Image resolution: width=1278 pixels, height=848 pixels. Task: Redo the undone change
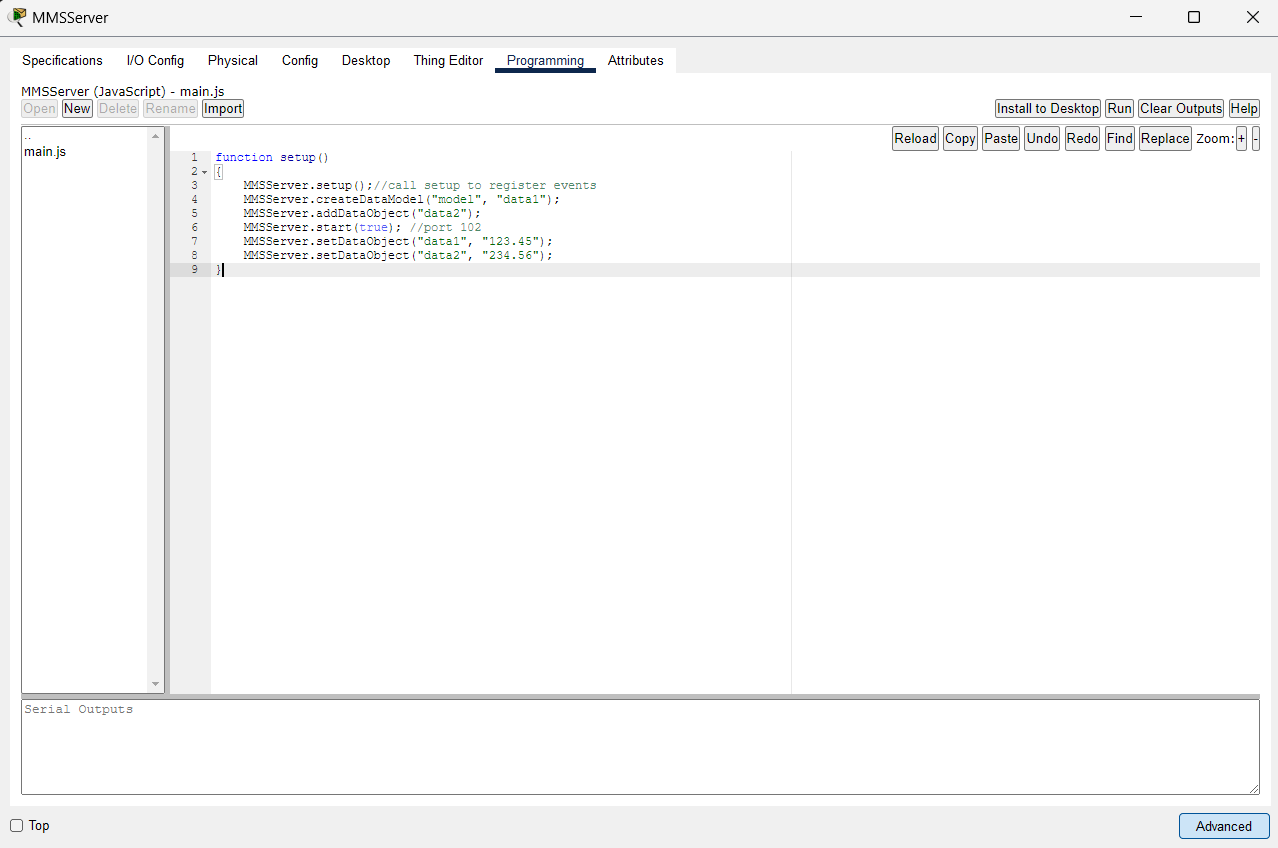click(1081, 138)
